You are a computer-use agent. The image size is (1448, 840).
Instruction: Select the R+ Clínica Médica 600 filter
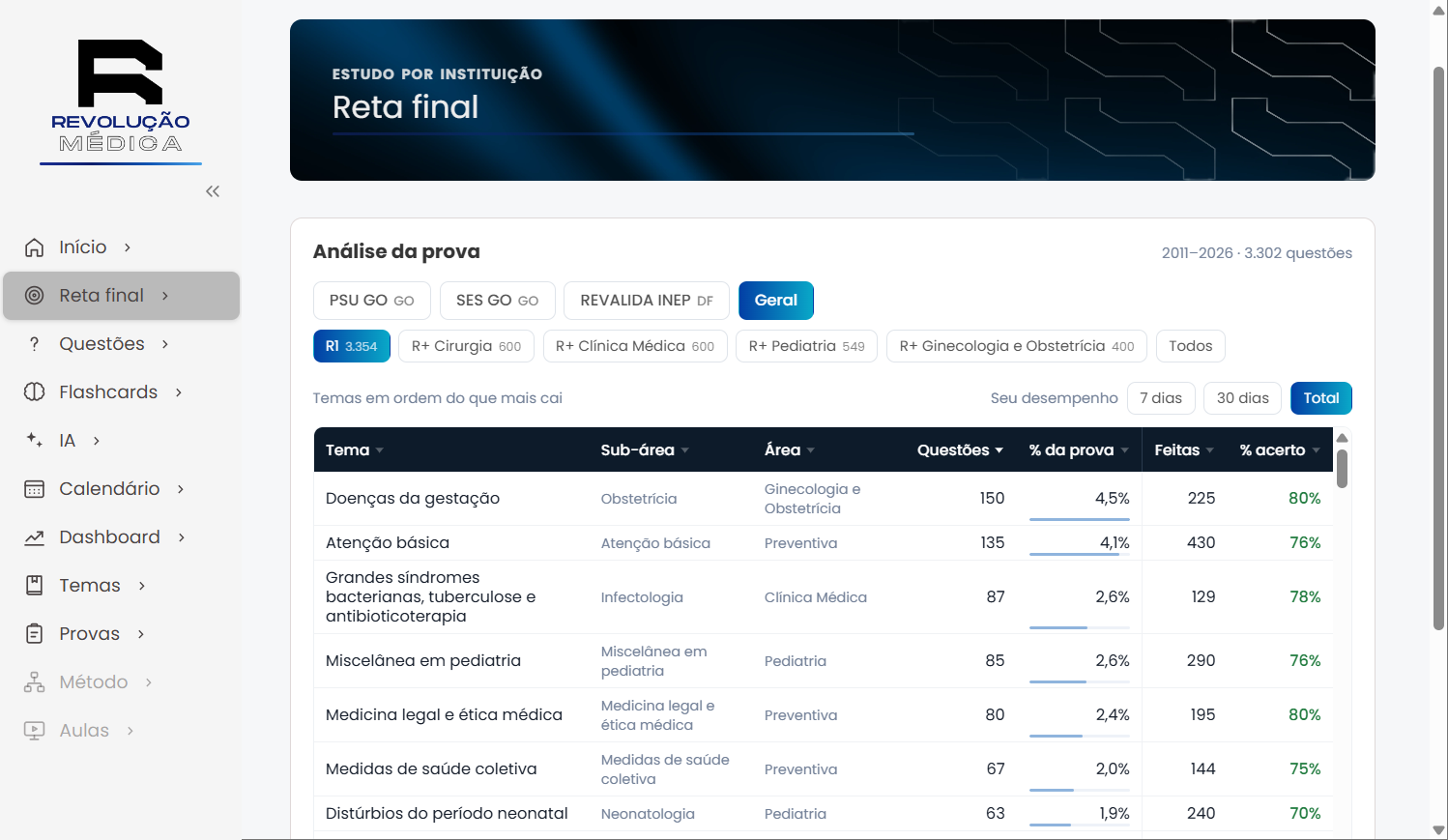[635, 346]
